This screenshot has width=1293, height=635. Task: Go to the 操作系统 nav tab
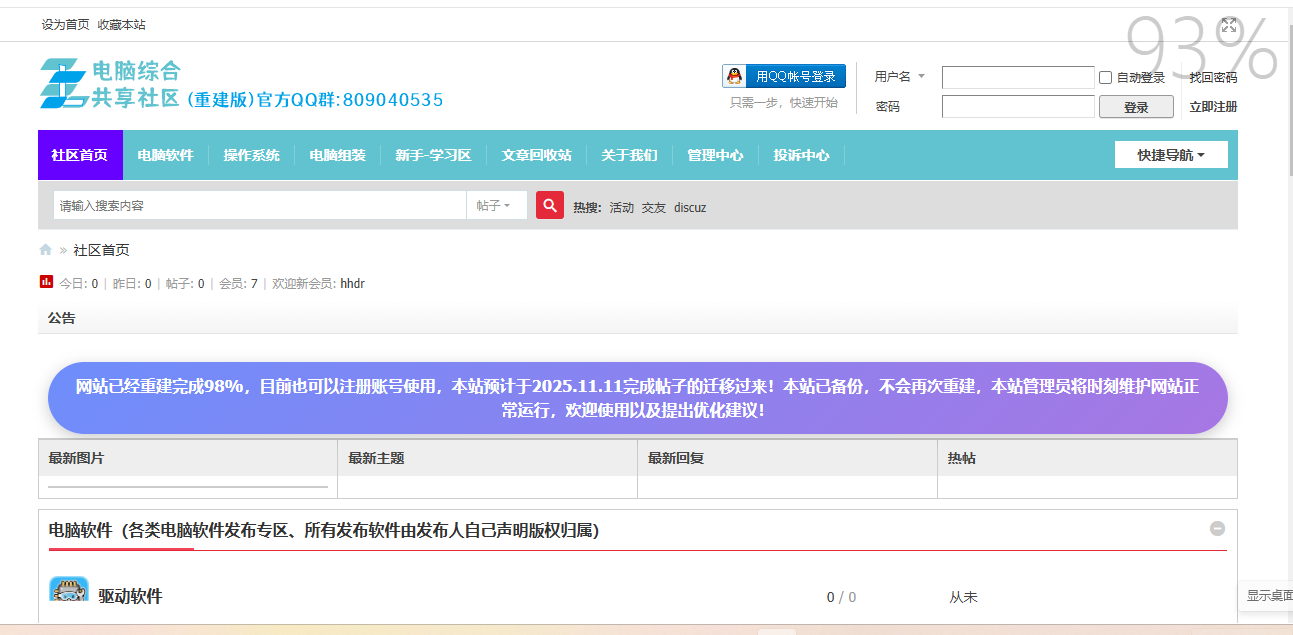coord(251,155)
